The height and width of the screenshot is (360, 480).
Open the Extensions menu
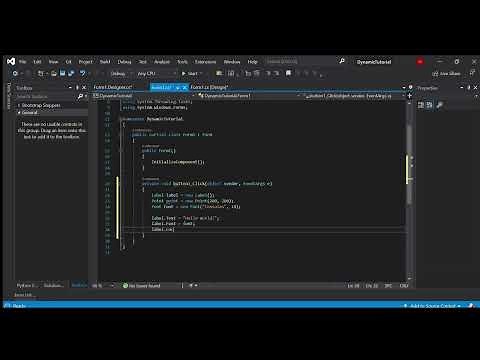(x=205, y=62)
